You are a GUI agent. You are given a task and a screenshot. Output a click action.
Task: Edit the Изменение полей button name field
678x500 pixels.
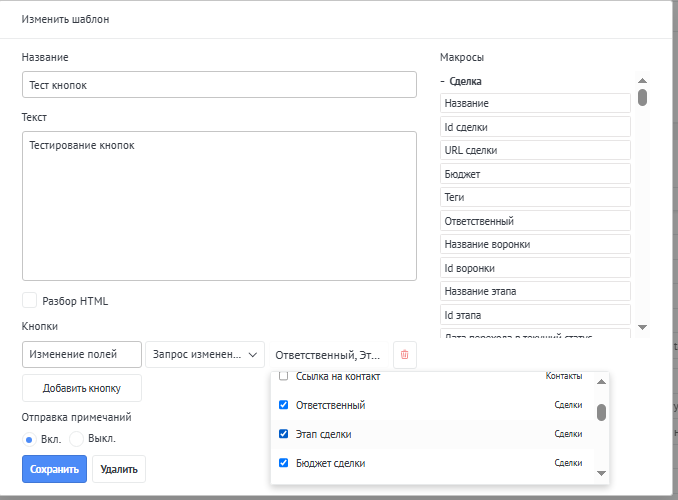[82, 355]
